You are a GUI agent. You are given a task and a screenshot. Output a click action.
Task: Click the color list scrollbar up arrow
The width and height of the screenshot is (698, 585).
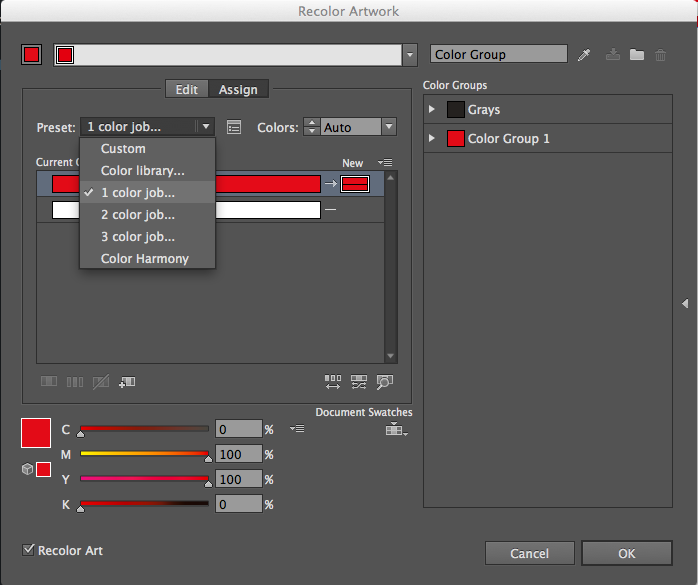tap(390, 178)
